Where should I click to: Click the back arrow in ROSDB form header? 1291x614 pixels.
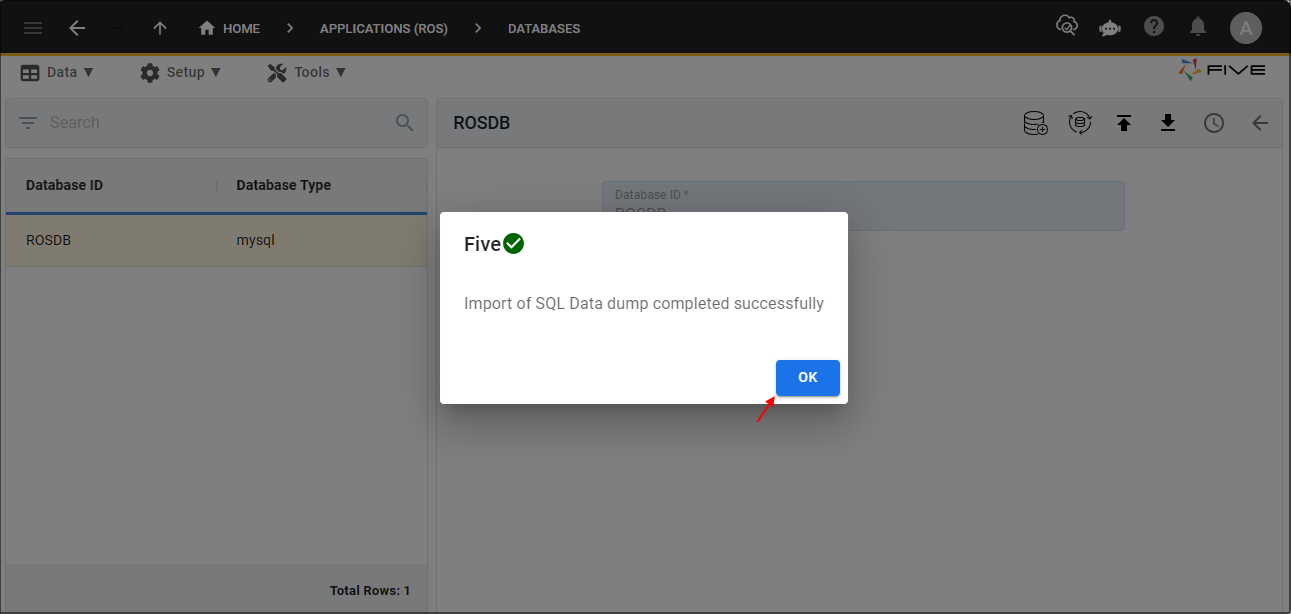[x=1260, y=123]
